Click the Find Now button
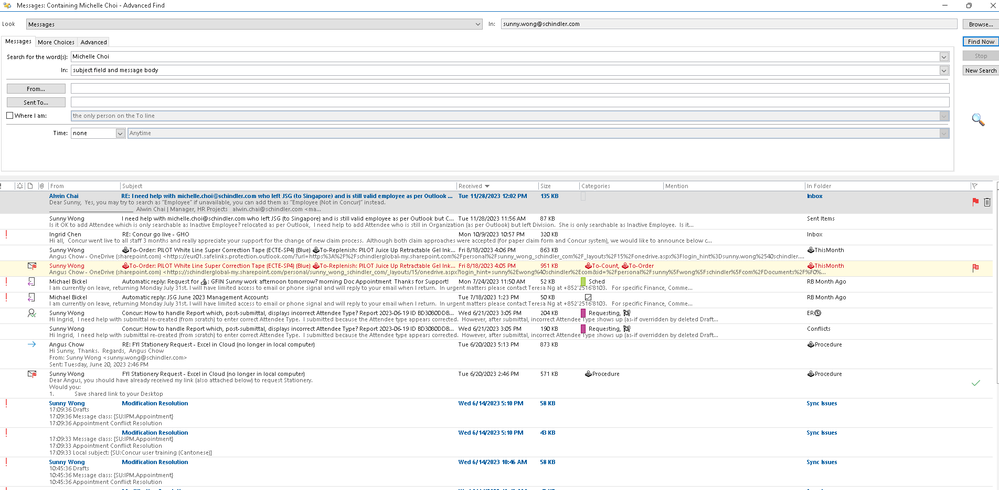Image resolution: width=999 pixels, height=490 pixels. (980, 41)
